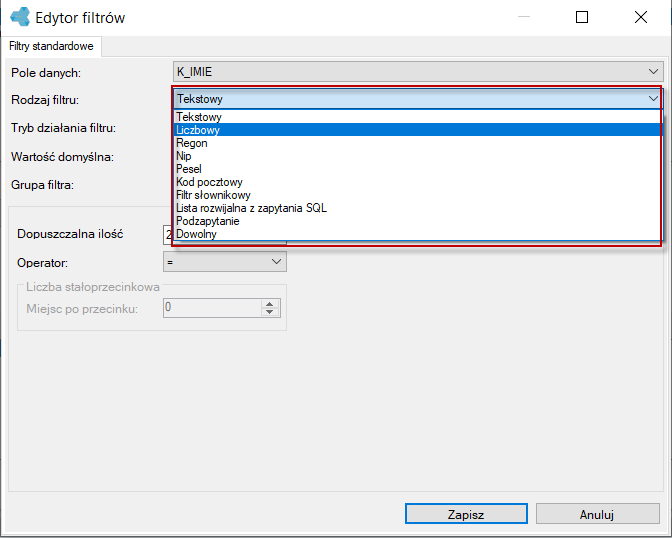Maximize the Edytor filtrów window

tap(582, 17)
